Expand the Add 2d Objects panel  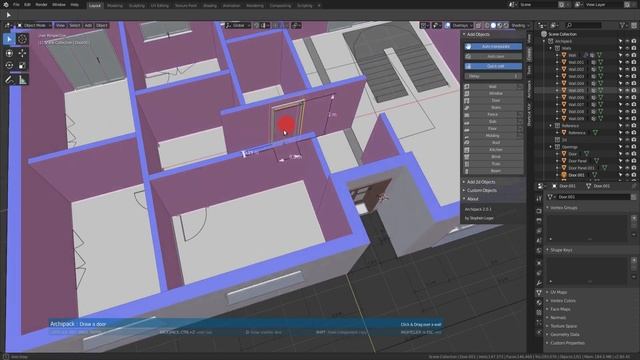click(481, 182)
